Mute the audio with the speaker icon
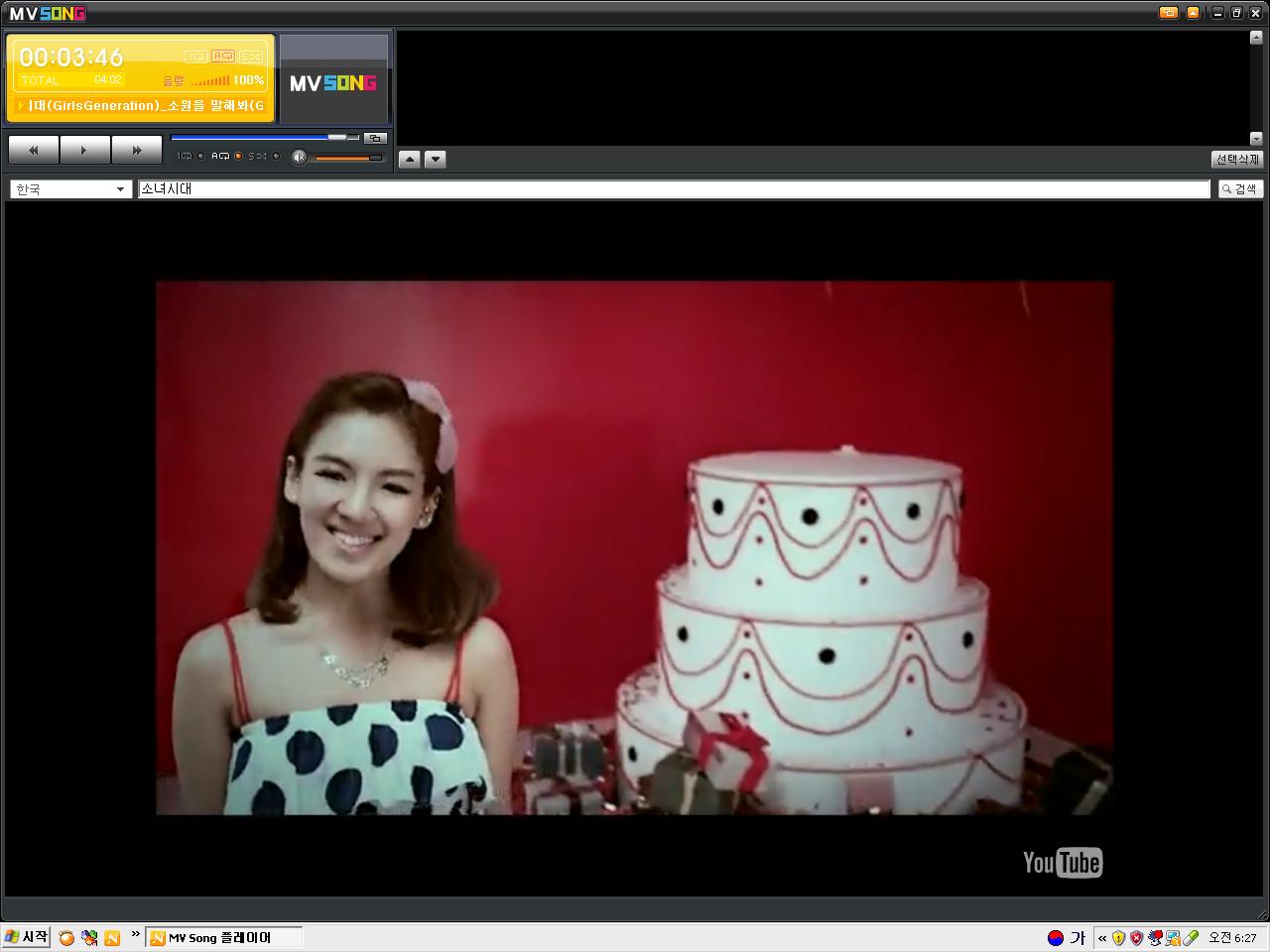This screenshot has width=1270, height=952. pos(299,157)
